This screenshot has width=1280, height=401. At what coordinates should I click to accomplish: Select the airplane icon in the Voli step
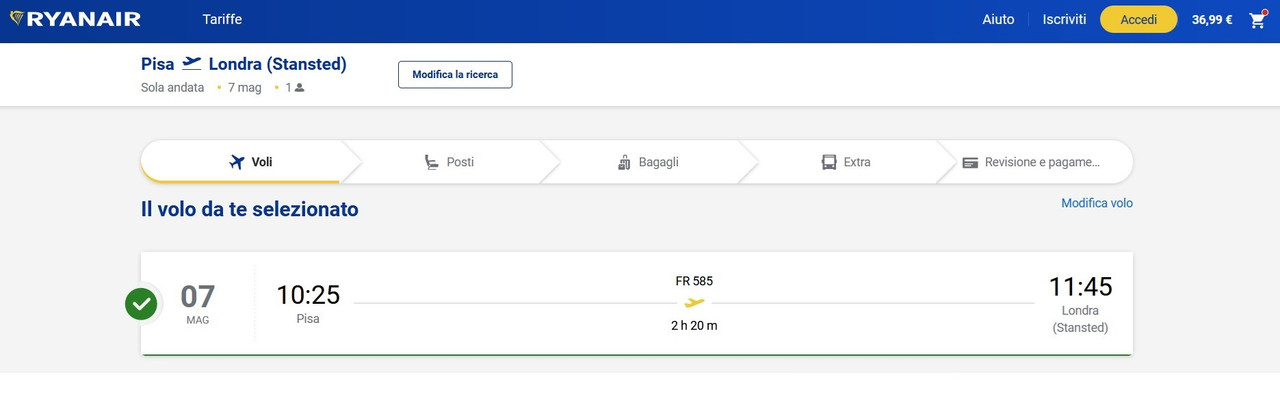pyautogui.click(x=237, y=162)
